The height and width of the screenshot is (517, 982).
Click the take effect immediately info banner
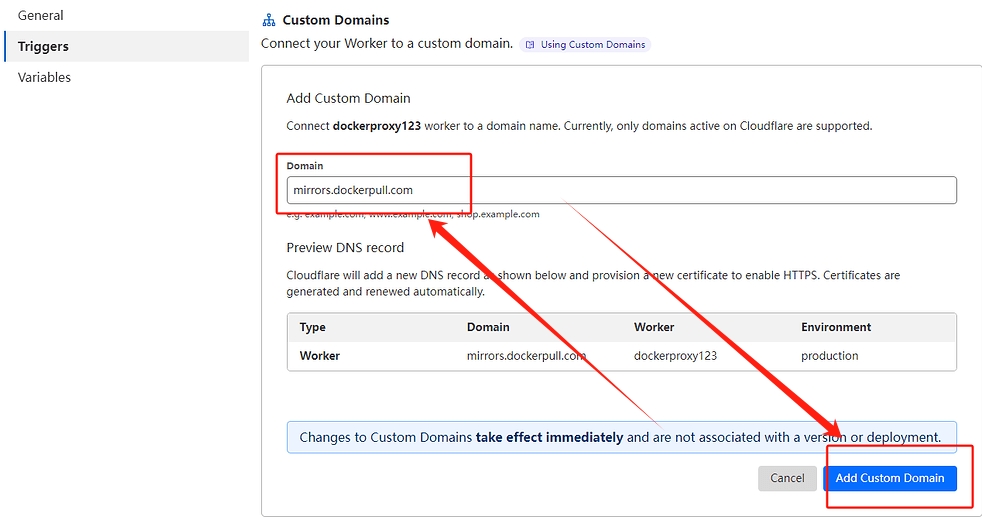click(620, 437)
